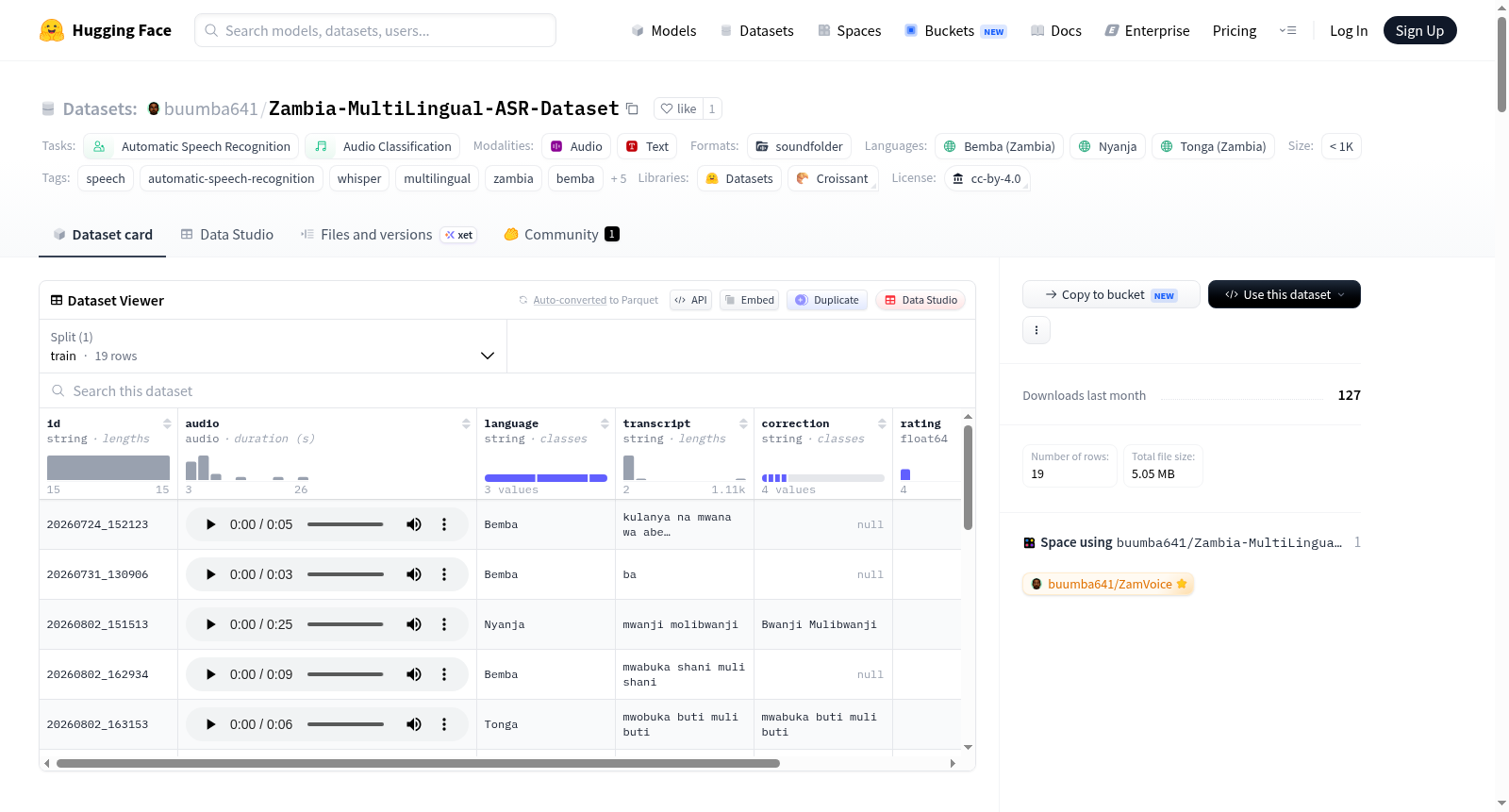Mute audio in row 20260802_163153
Viewport: 1509px width, 812px height.
(x=414, y=724)
